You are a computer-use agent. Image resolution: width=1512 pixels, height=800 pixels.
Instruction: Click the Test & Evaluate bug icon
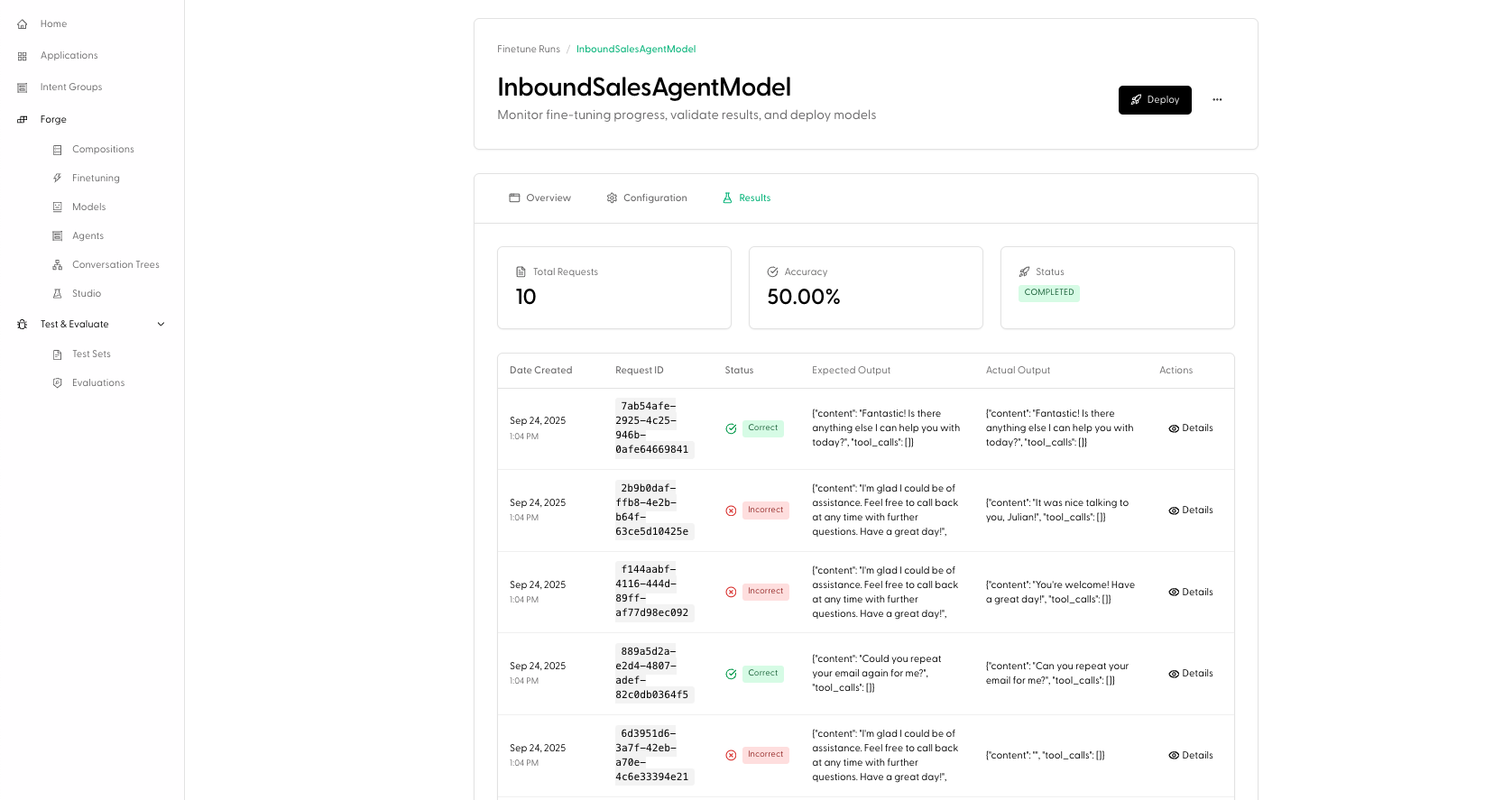[23, 325]
